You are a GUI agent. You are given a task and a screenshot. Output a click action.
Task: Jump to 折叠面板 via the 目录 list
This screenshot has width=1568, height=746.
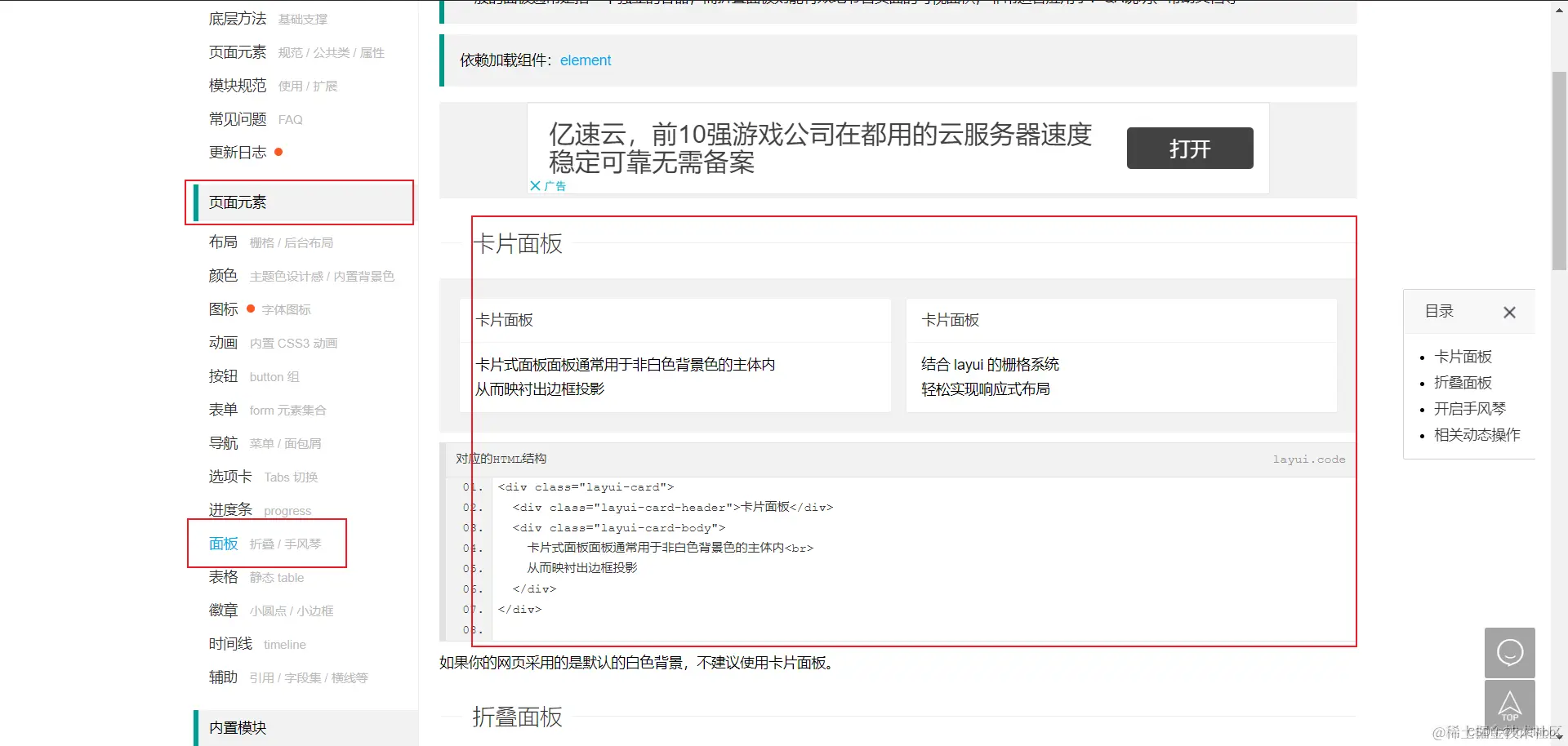click(x=1465, y=382)
